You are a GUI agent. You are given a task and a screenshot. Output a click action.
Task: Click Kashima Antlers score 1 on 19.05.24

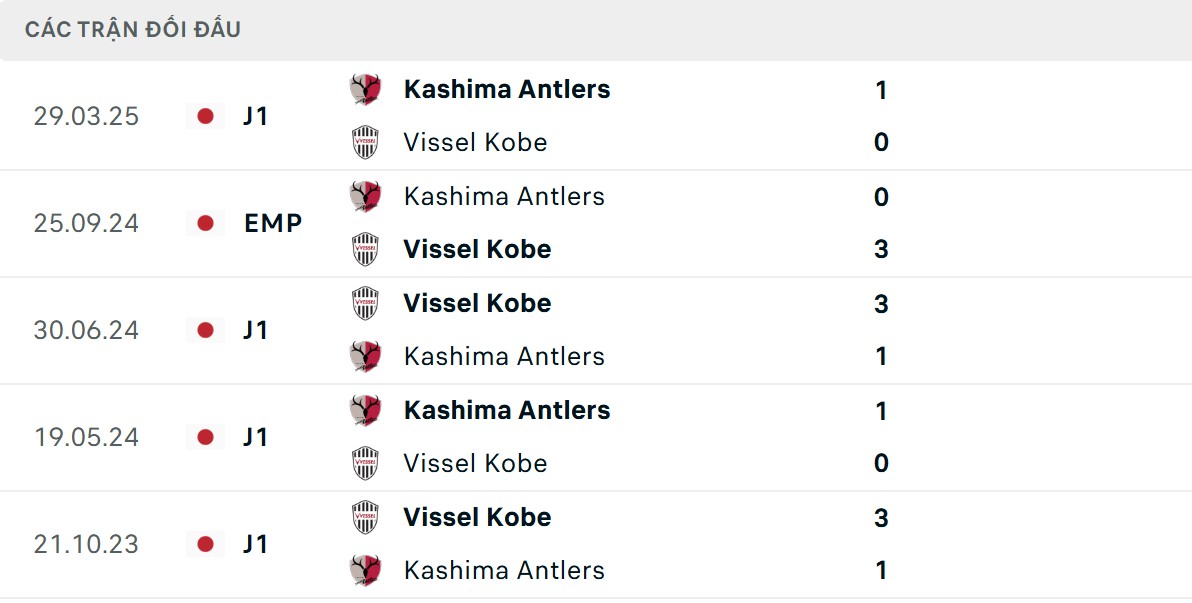click(x=881, y=410)
